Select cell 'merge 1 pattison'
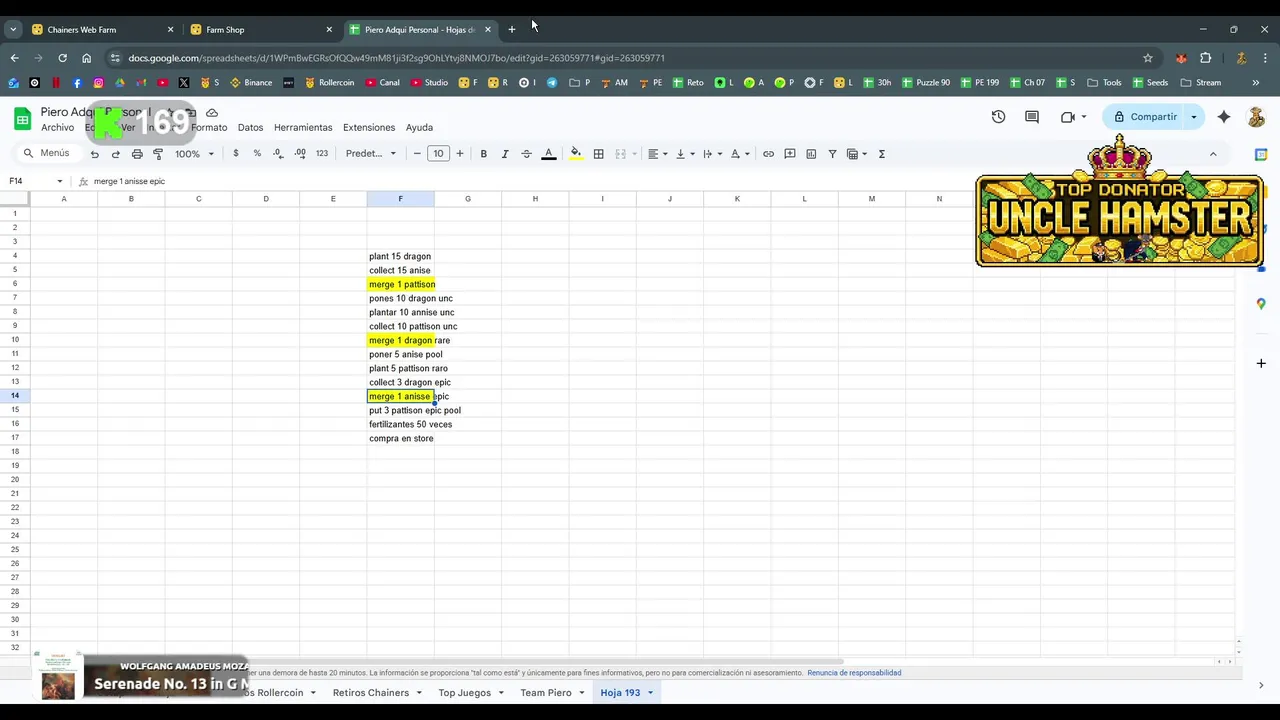Screen dimensions: 1280x720 click(401, 284)
